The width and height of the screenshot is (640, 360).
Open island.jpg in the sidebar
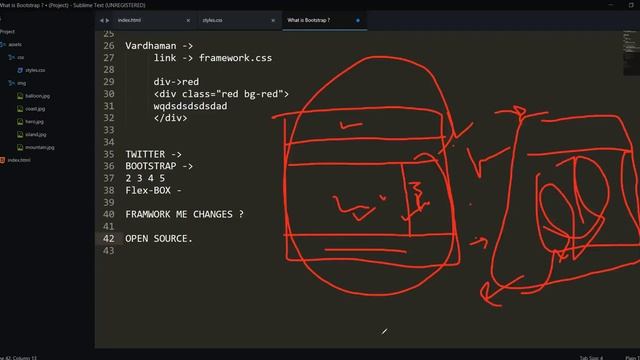[x=36, y=135]
